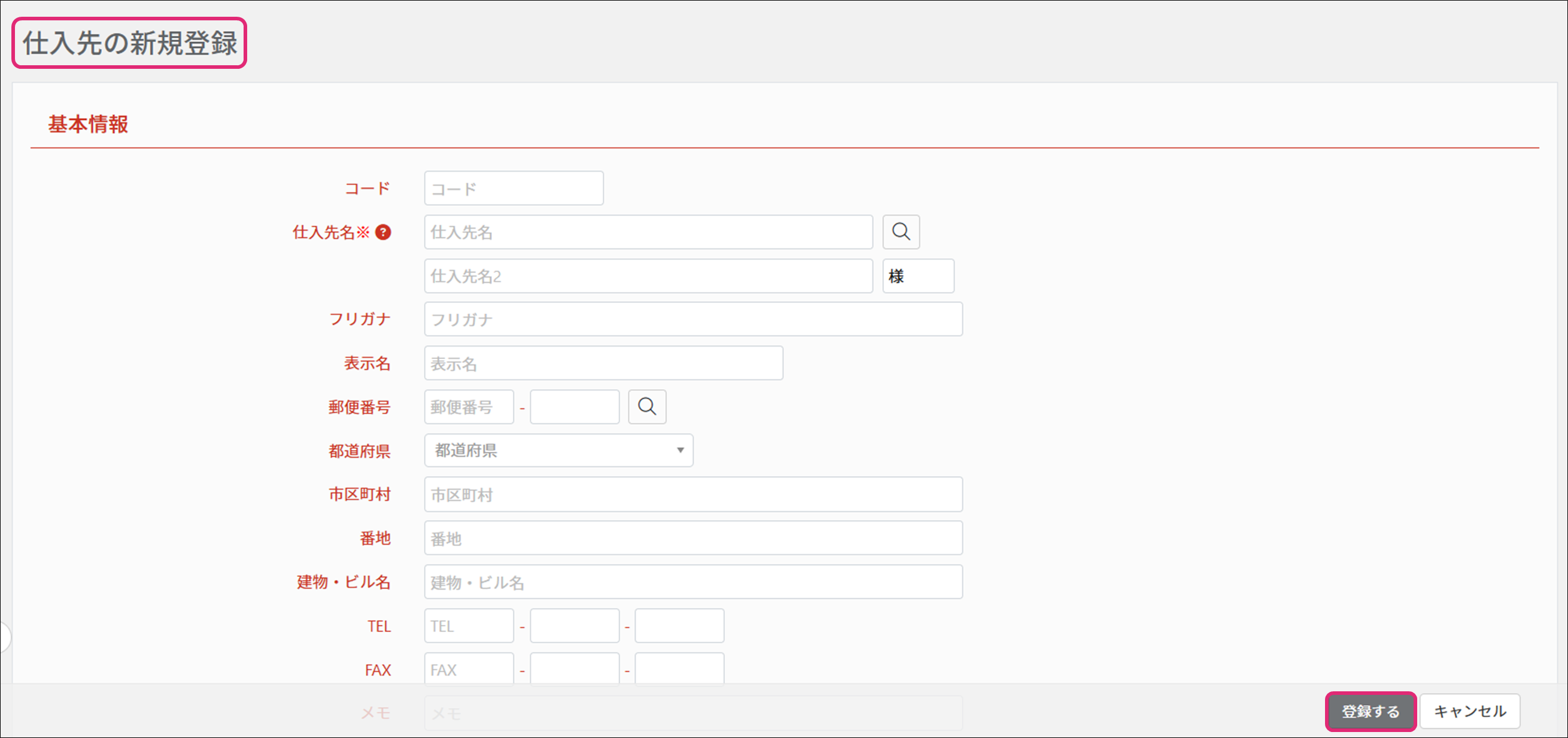Select the 仕入先名2 input box
The width and height of the screenshot is (1568, 738).
[x=648, y=276]
